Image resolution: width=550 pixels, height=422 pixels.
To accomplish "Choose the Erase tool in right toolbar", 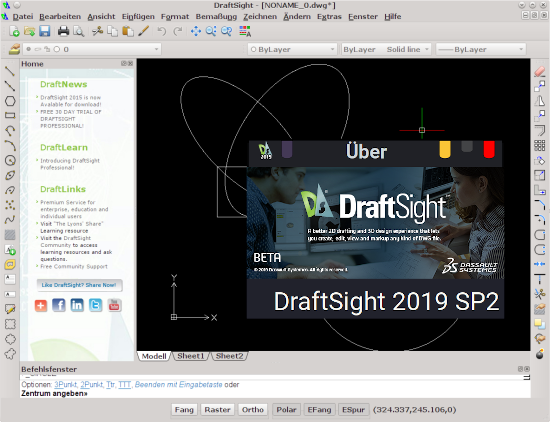I will [x=540, y=71].
